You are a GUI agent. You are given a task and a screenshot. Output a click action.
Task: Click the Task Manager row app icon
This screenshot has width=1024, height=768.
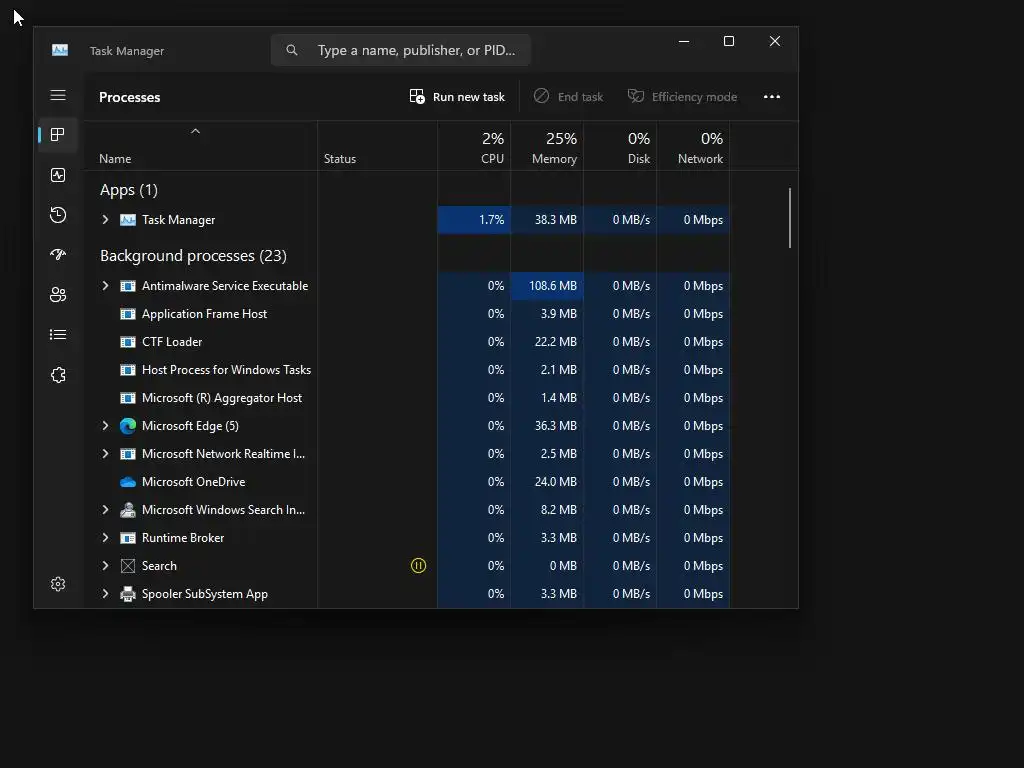[128, 220]
